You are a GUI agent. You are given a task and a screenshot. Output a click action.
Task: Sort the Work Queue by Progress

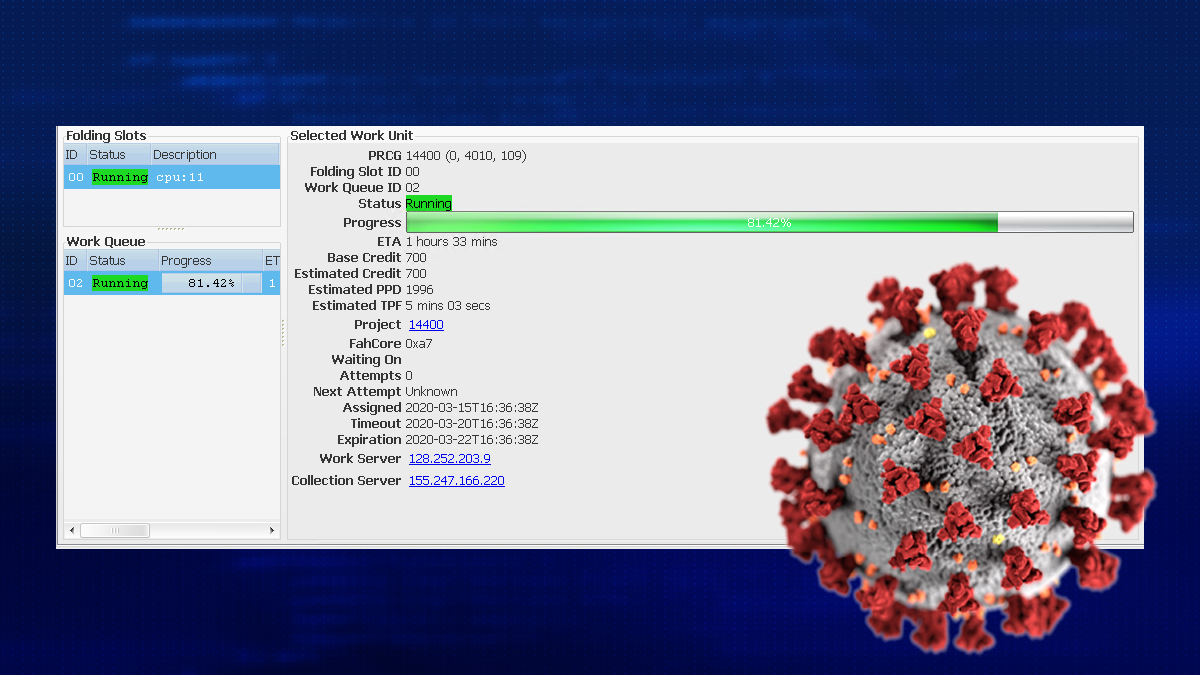pyautogui.click(x=185, y=260)
